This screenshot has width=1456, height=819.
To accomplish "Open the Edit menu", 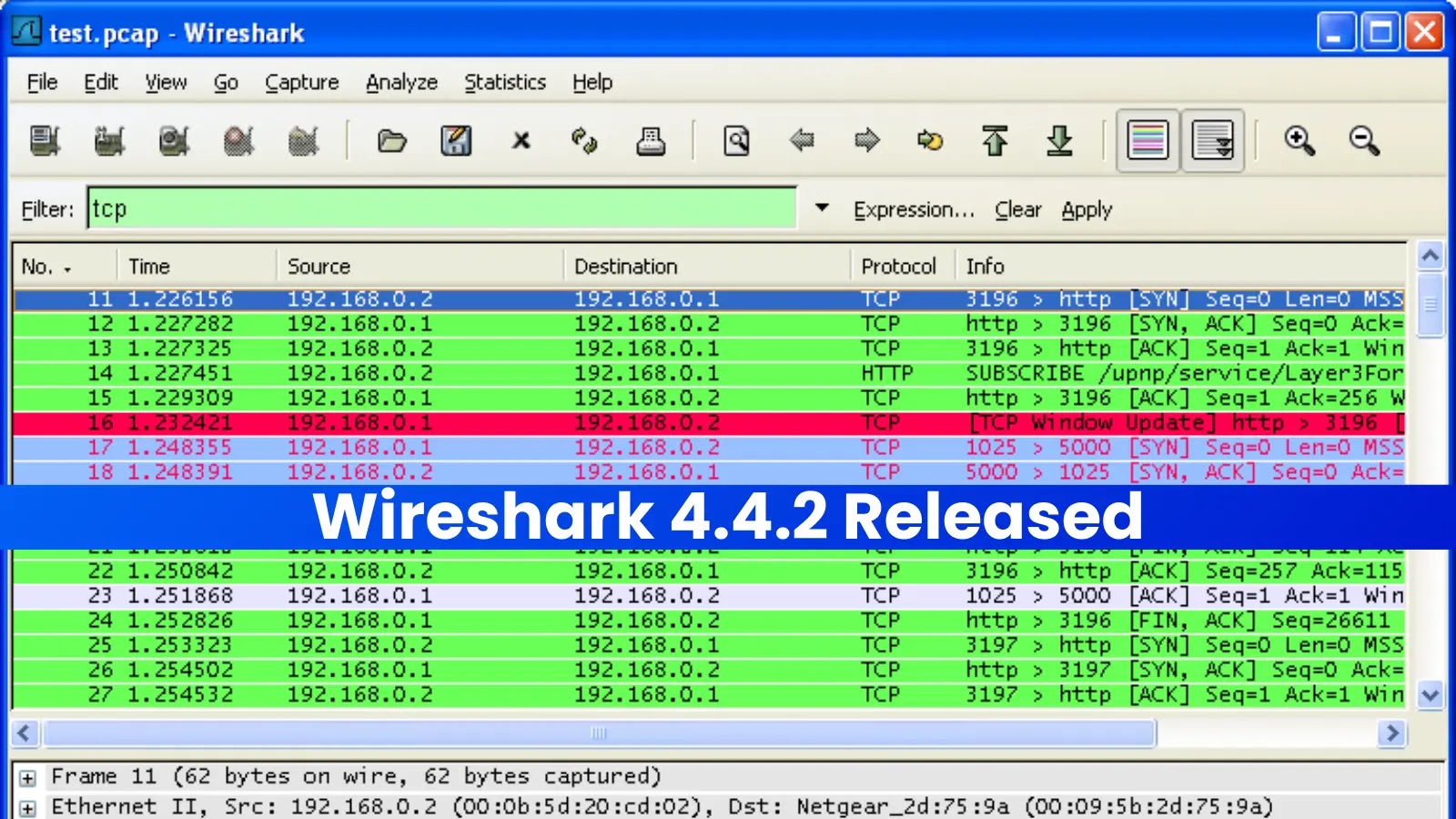I will [101, 83].
